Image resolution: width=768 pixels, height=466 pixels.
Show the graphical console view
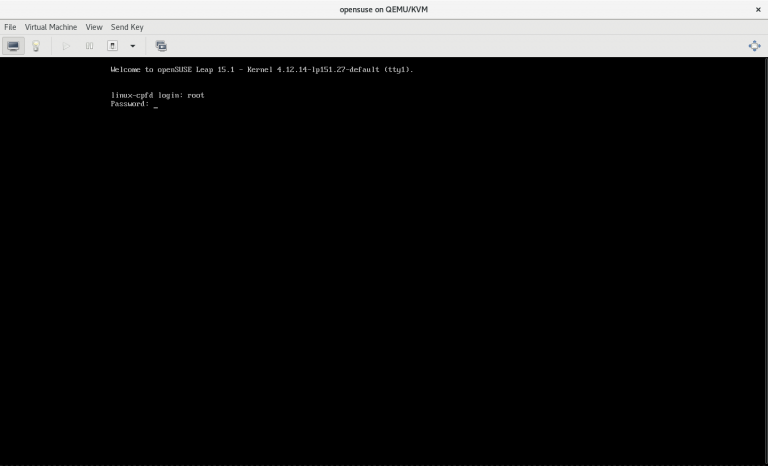(x=13, y=46)
